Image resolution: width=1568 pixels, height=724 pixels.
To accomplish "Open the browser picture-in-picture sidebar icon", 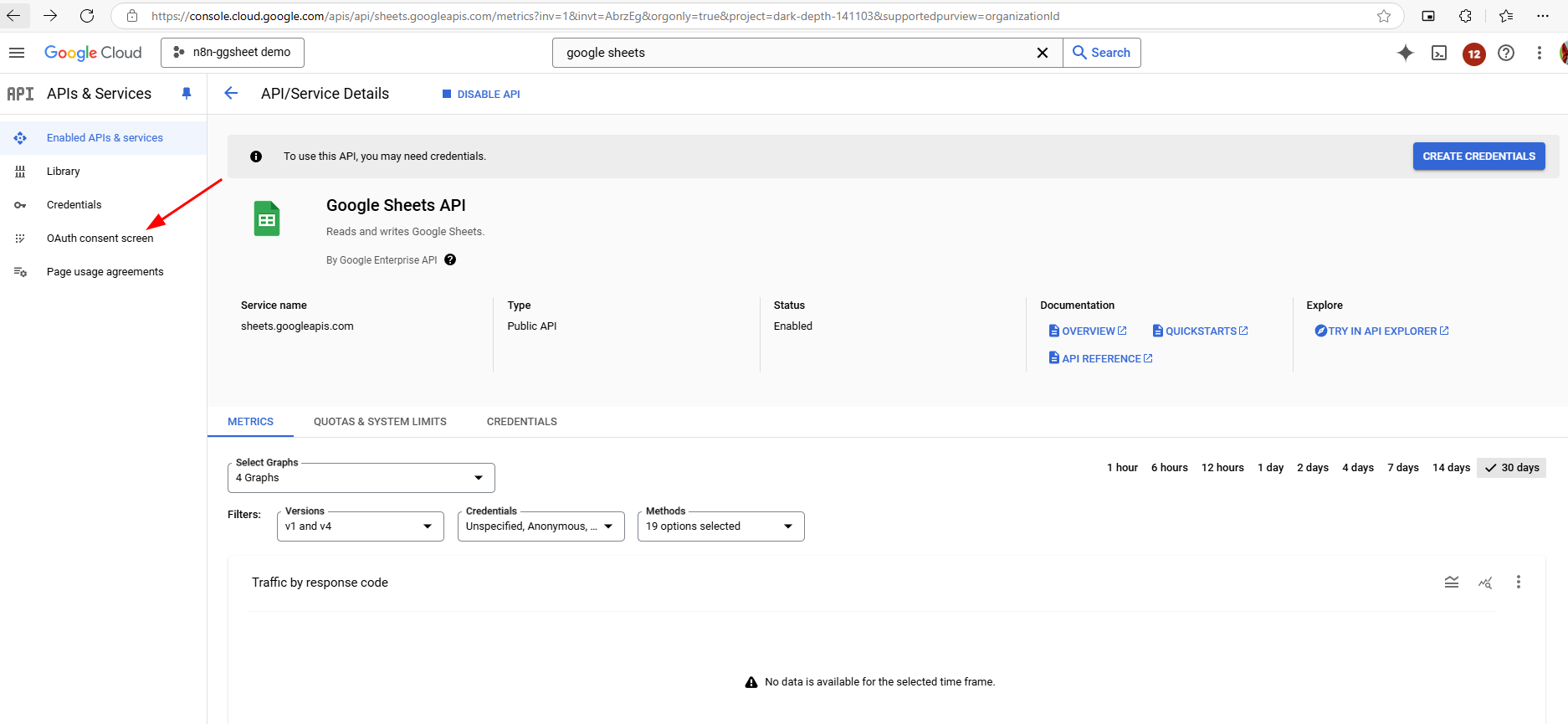I will click(1428, 16).
